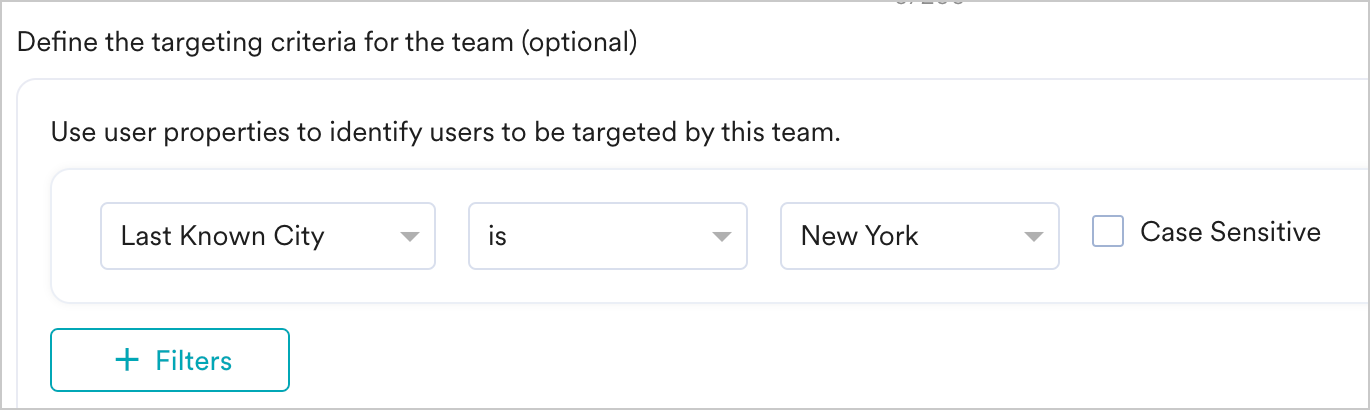This screenshot has height=410, width=1370.
Task: Open the "is" operator dropdown
Action: pyautogui.click(x=607, y=237)
